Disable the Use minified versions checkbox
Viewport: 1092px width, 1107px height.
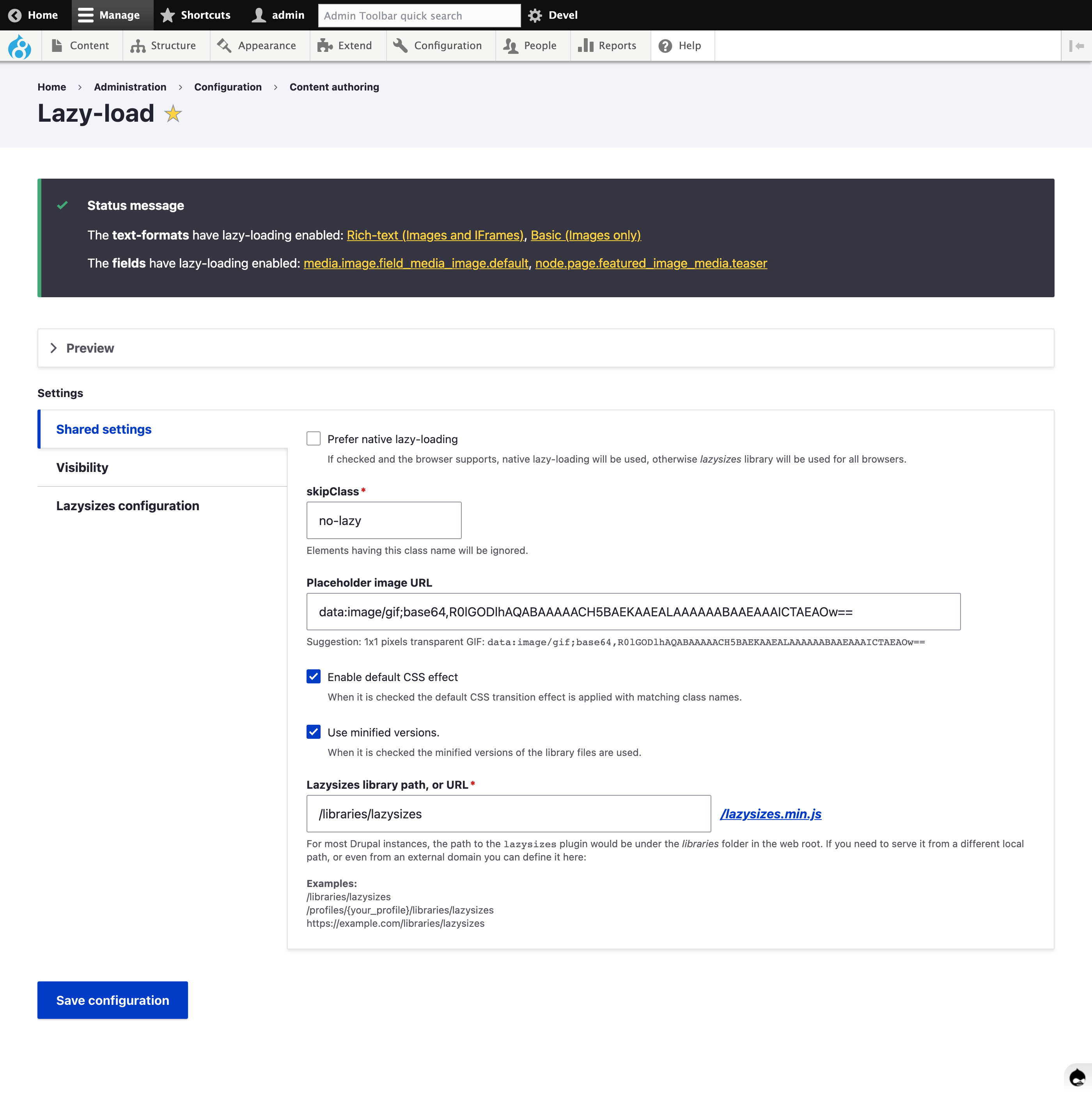(x=314, y=732)
